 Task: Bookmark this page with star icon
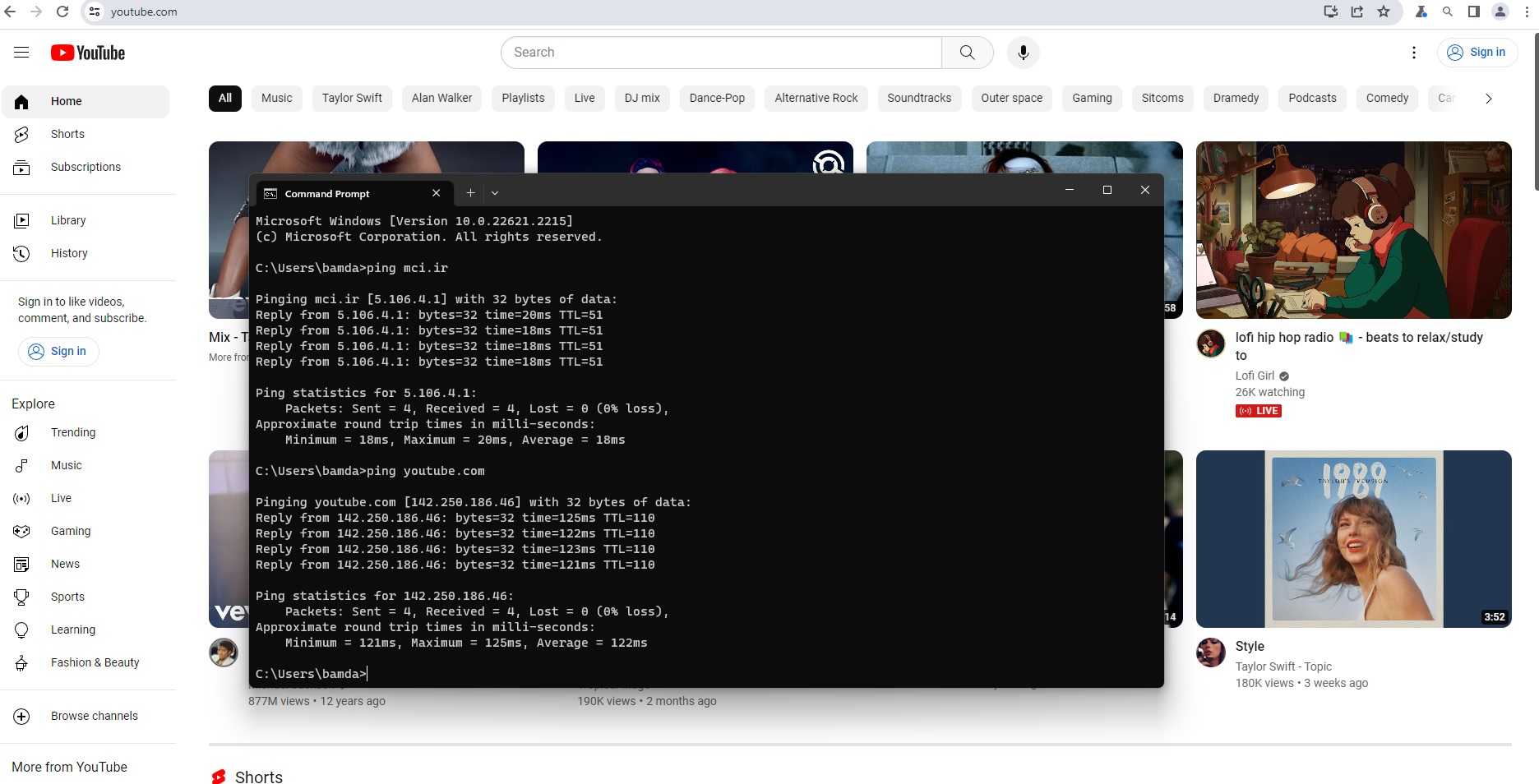1384,12
